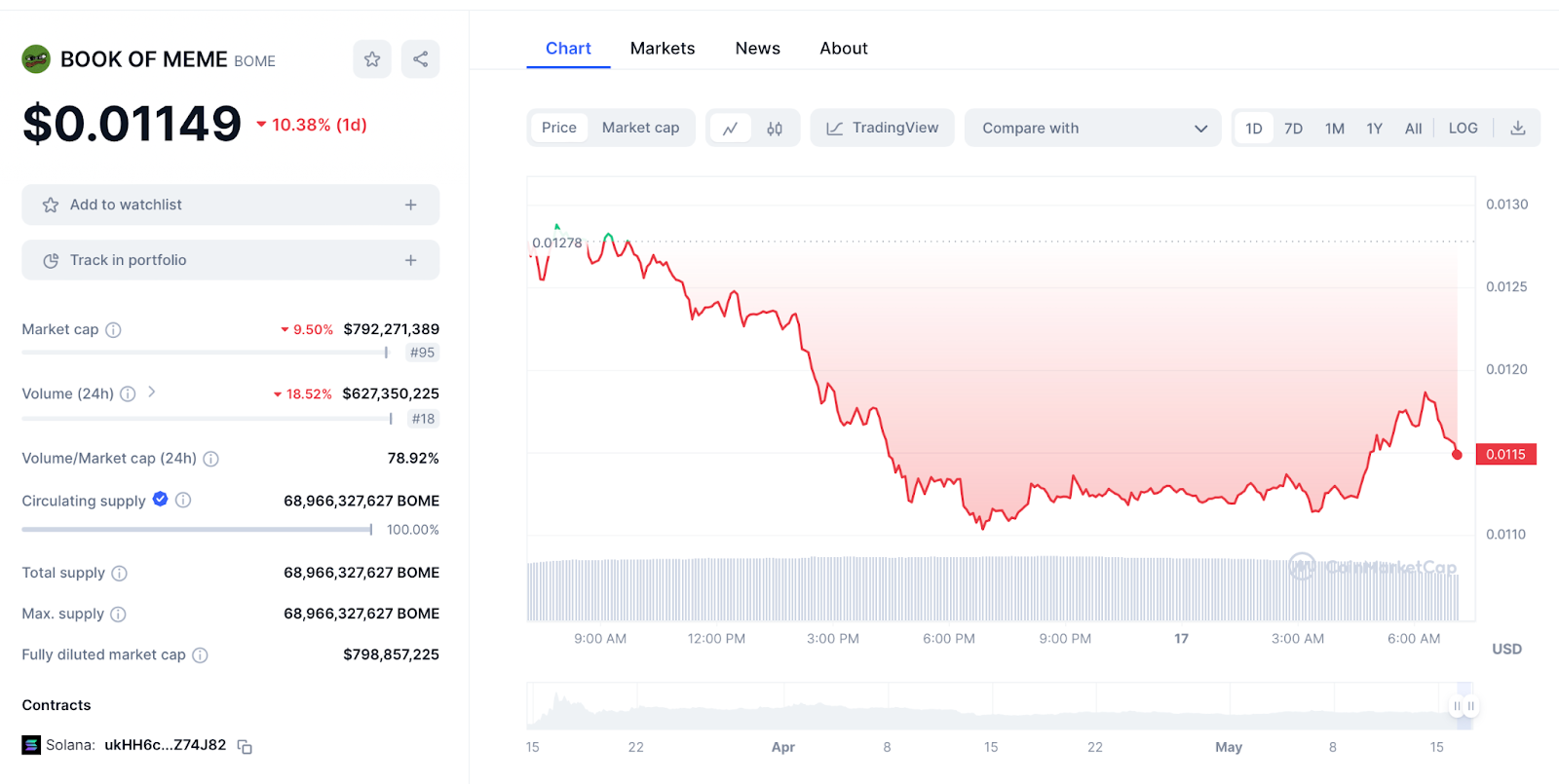
Task: Click the circulating supply progress bar
Action: 197,530
